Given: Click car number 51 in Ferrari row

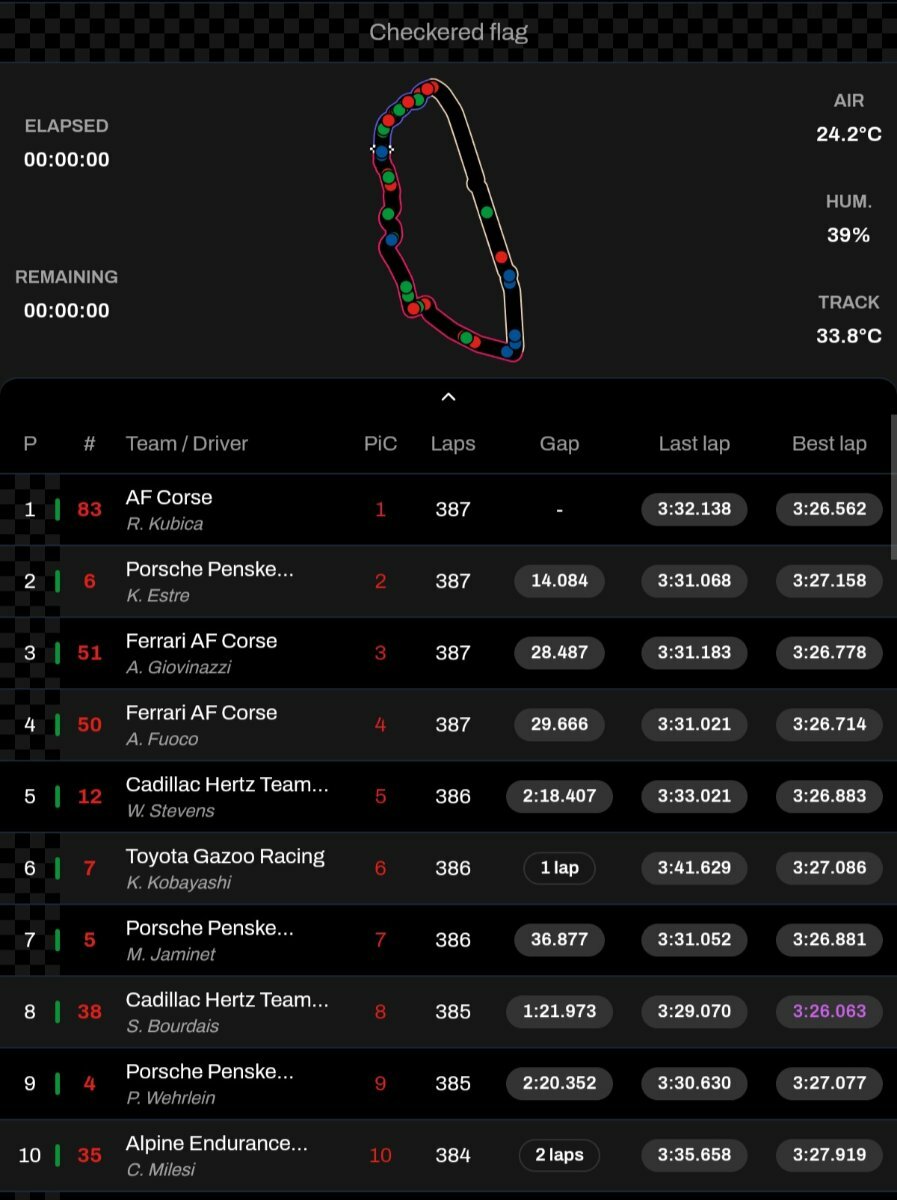Looking at the screenshot, I should [x=90, y=653].
